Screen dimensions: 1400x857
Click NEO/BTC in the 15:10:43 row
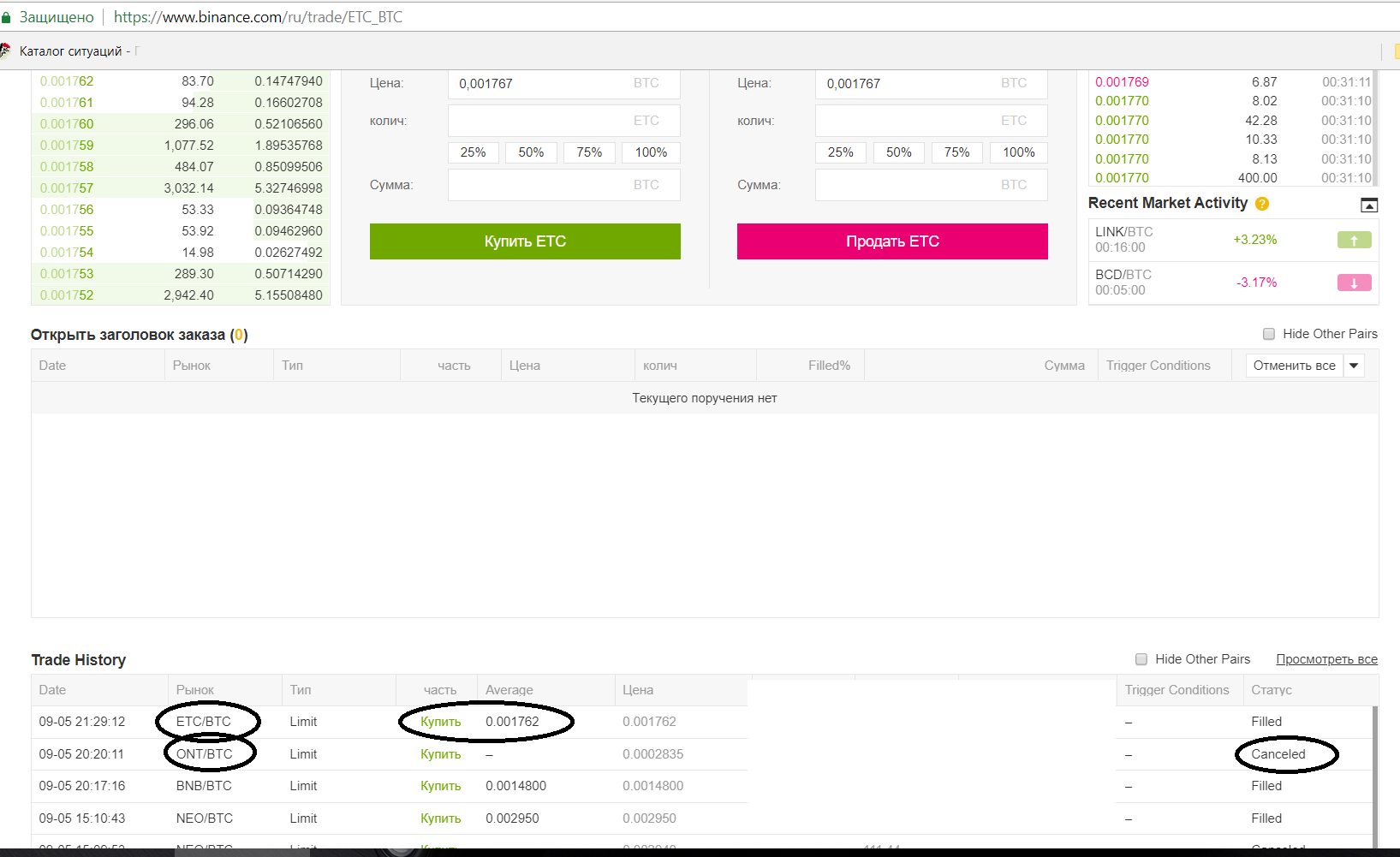[205, 818]
